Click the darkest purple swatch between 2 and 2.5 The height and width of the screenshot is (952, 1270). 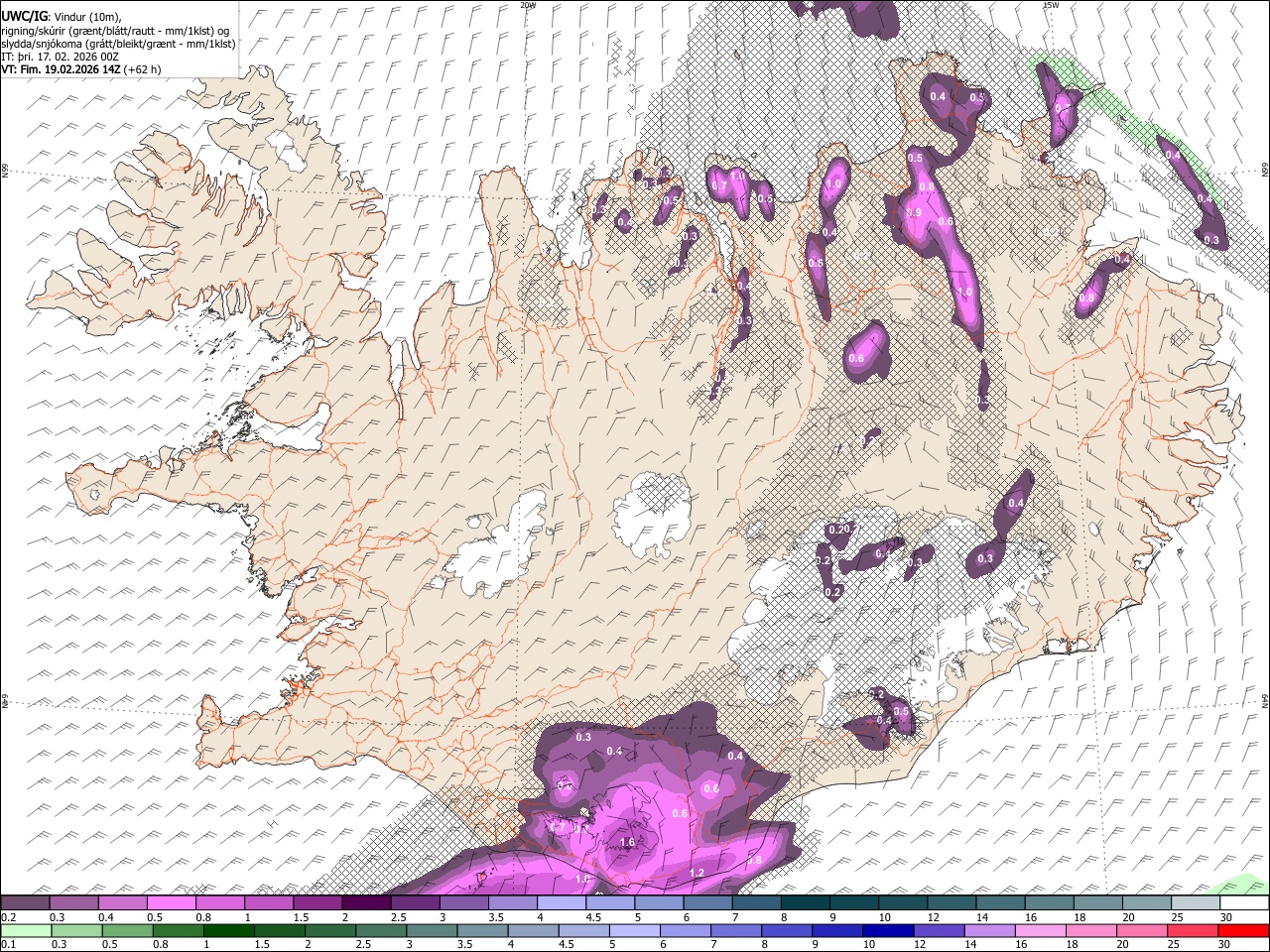click(366, 903)
